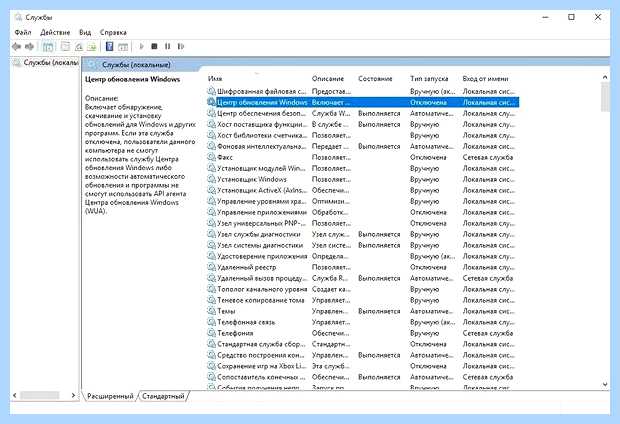The width and height of the screenshot is (620, 424).
Task: Click gear icon beside Тополог канального уровня
Action: click(212, 289)
